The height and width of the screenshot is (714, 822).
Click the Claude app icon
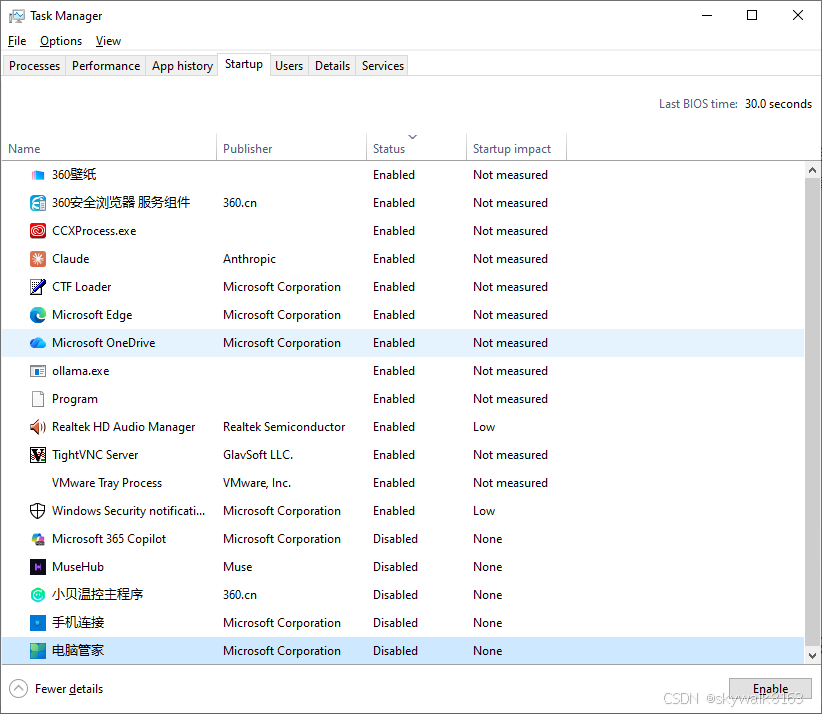tap(38, 259)
